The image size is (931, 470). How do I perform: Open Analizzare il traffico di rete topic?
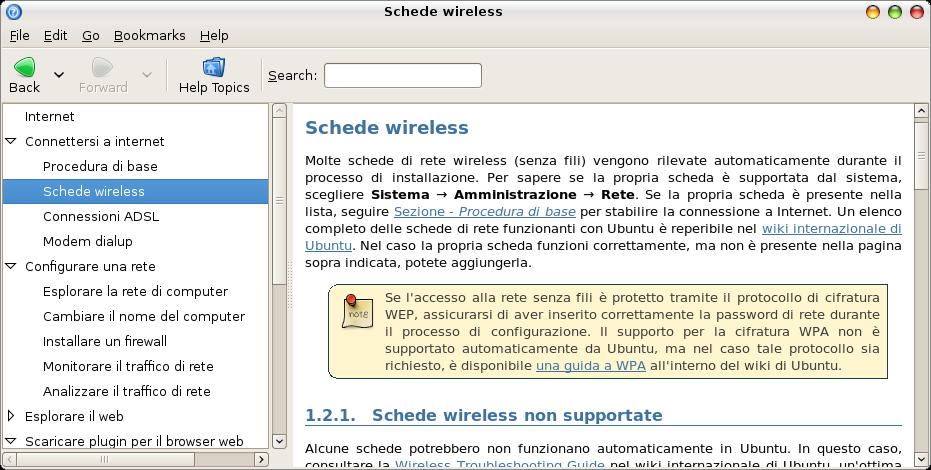pyautogui.click(x=126, y=390)
